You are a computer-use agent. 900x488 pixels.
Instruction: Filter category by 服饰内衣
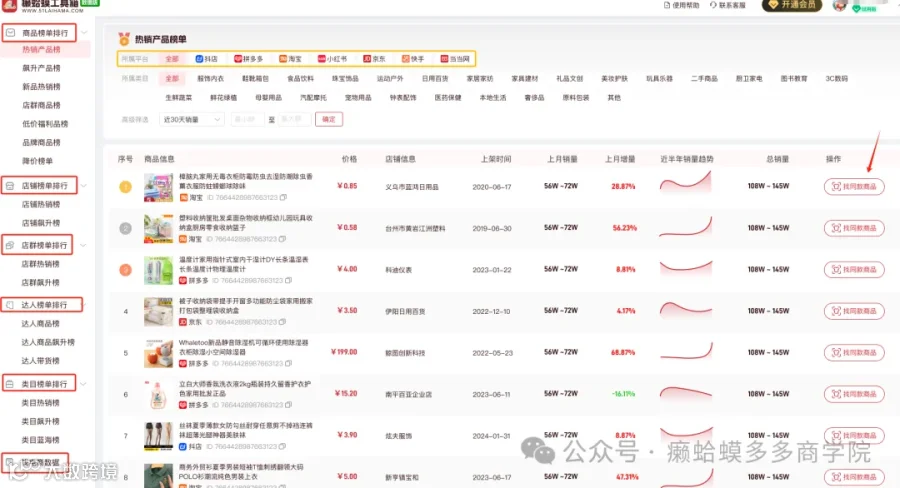point(211,79)
